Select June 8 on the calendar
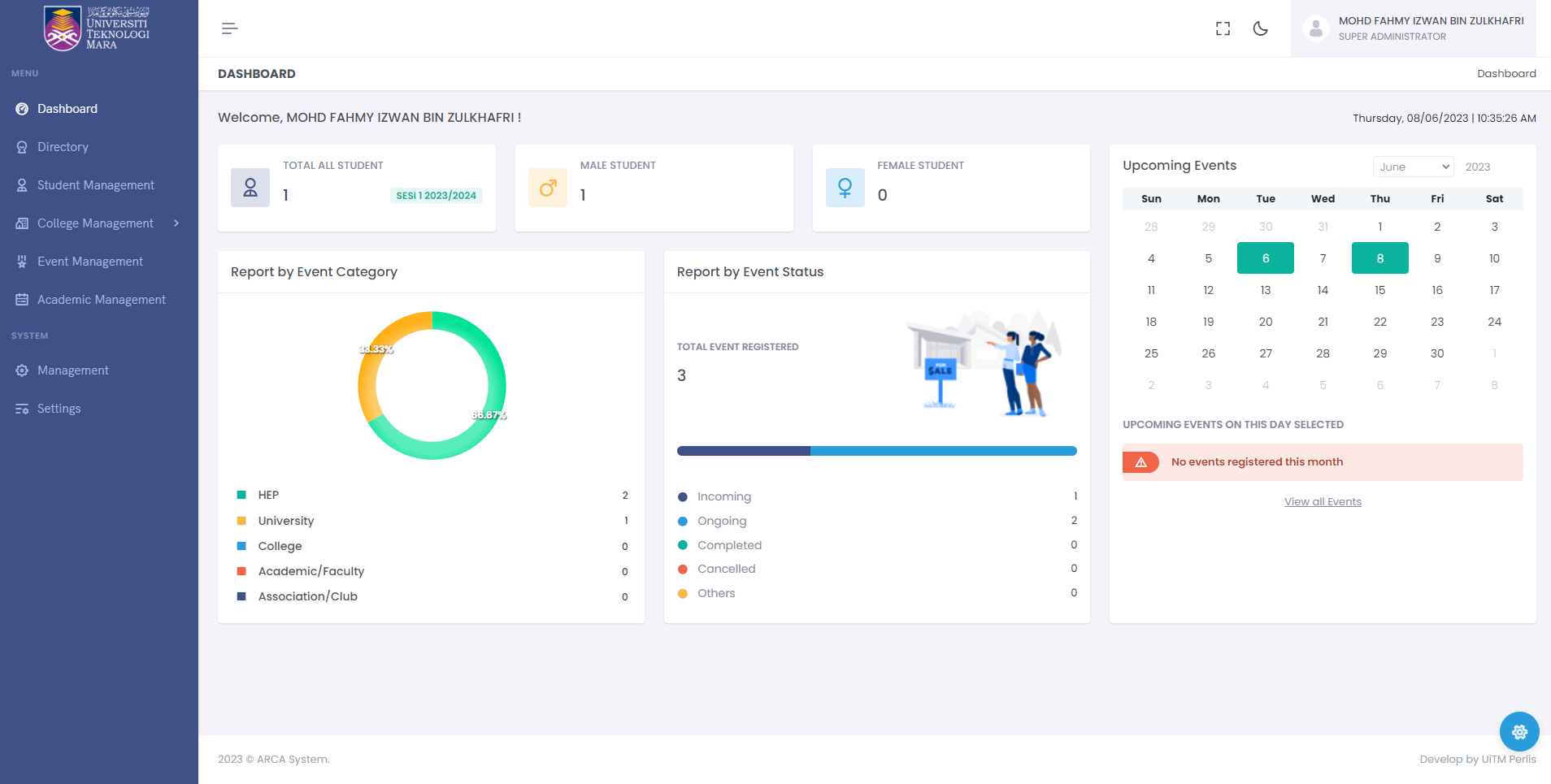This screenshot has height=784, width=1551. [1379, 258]
